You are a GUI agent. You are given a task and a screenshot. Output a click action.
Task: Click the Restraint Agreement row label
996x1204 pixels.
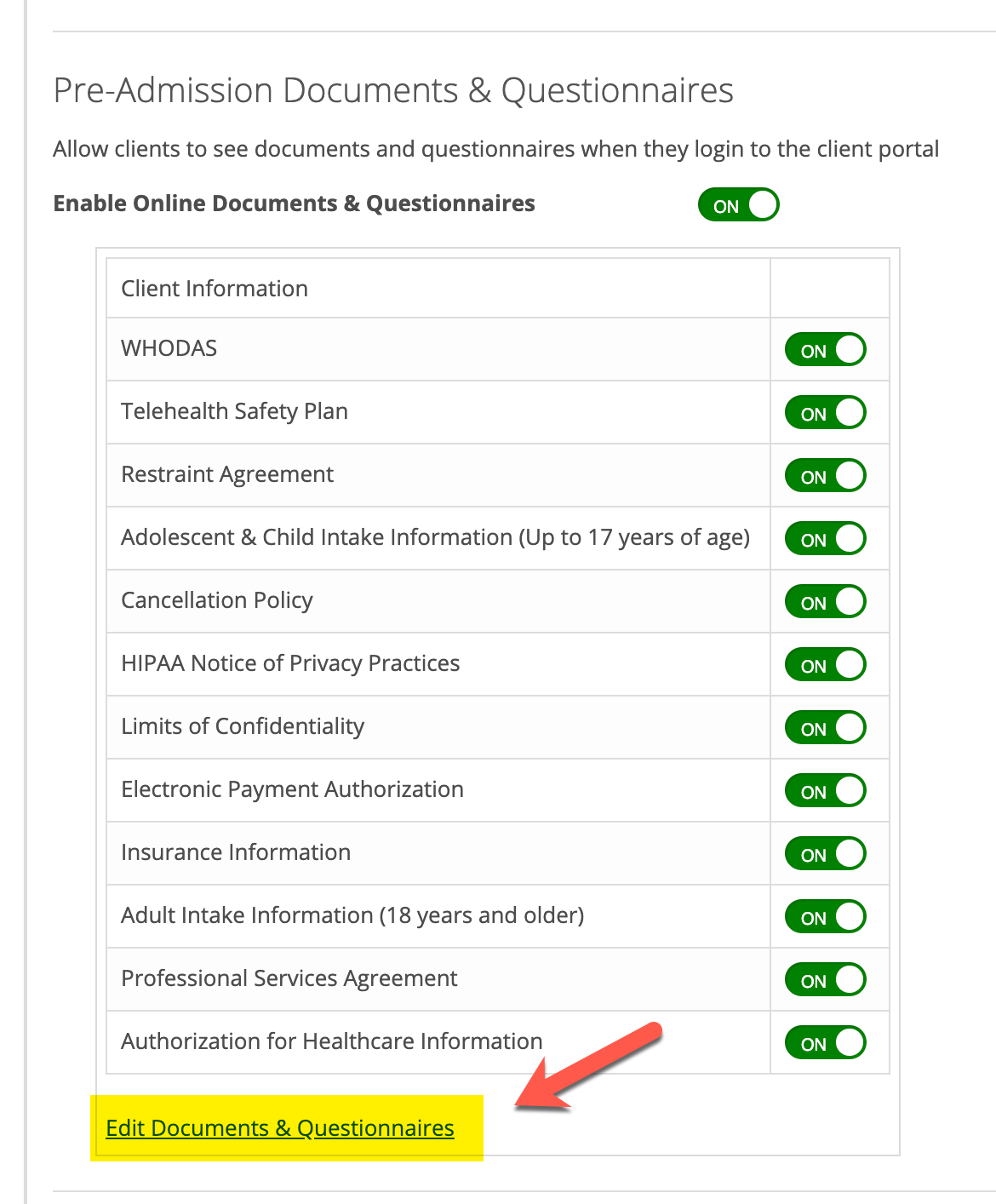pyautogui.click(x=226, y=475)
